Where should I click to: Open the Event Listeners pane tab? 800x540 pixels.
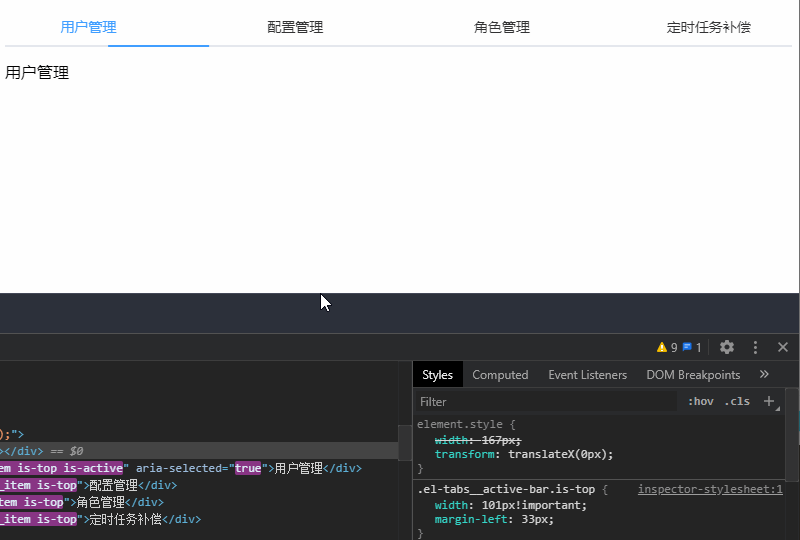pyautogui.click(x=587, y=375)
